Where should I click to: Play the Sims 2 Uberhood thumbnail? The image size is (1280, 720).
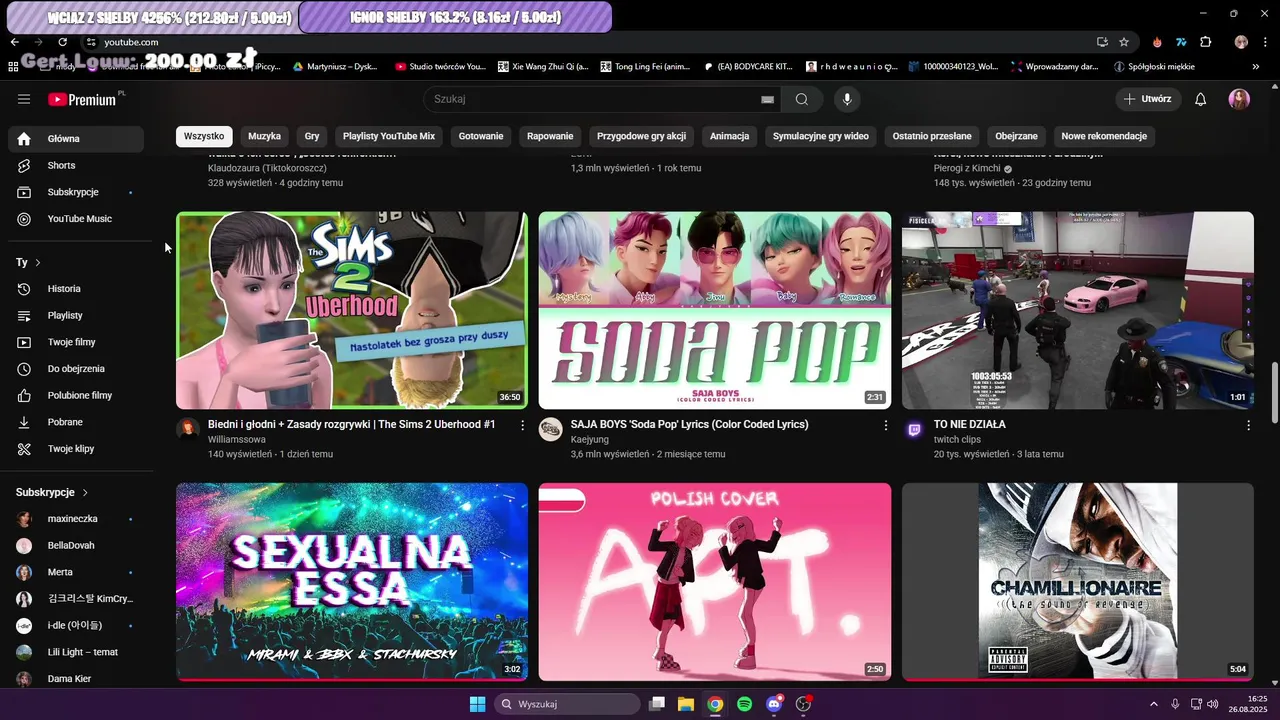pyautogui.click(x=352, y=310)
